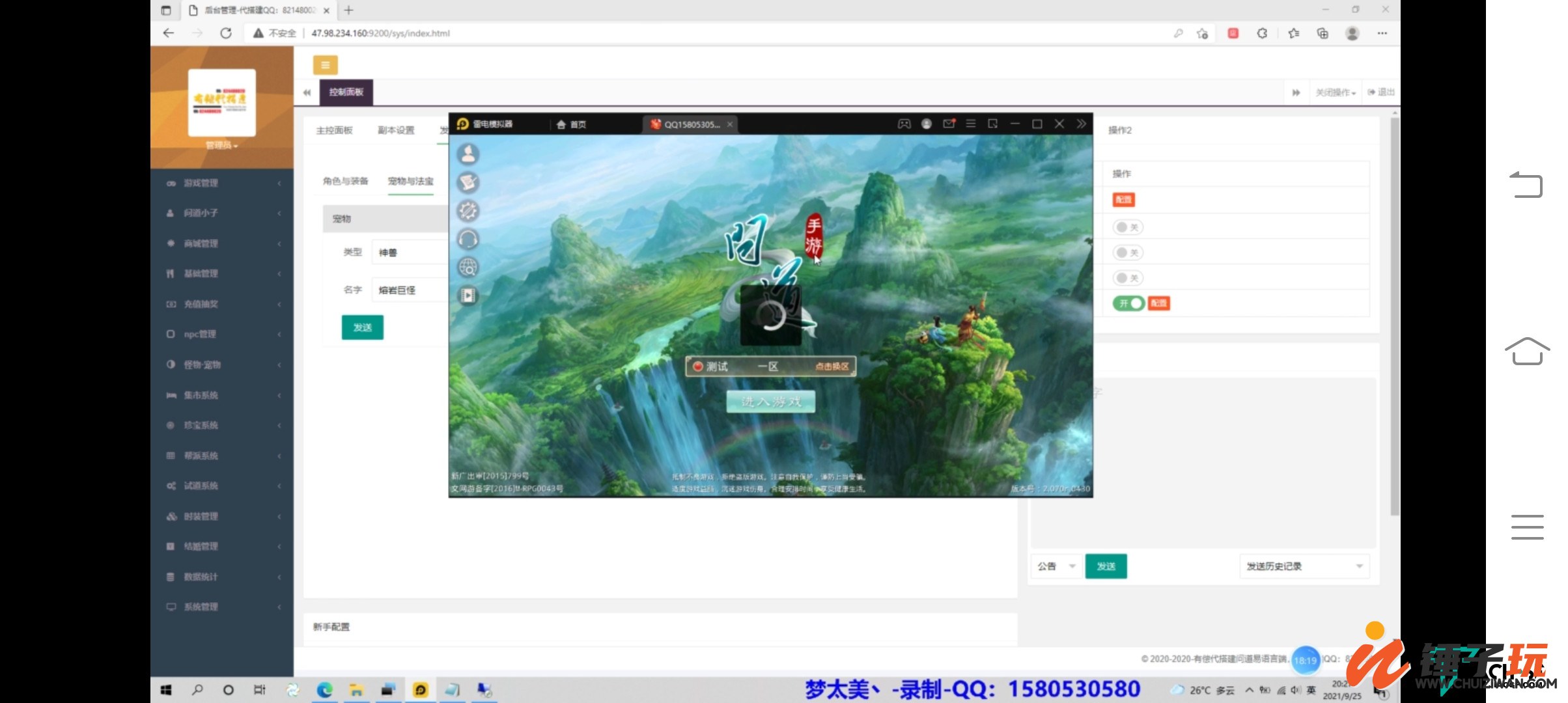Switch to 控制面板 tab
1568x703 pixels.
346,92
